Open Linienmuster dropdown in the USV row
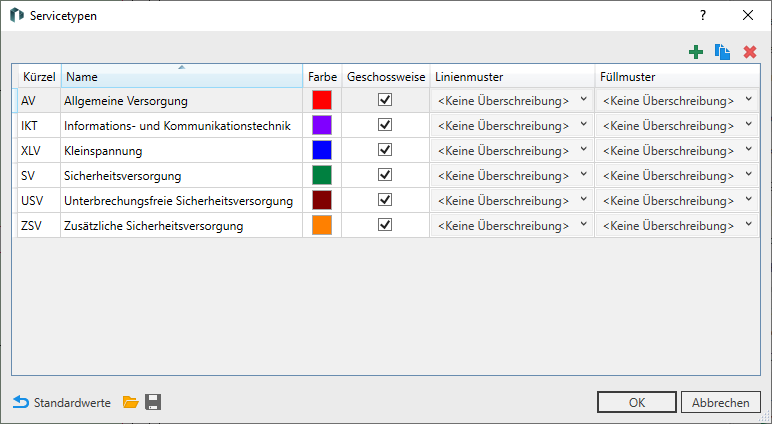 click(512, 201)
